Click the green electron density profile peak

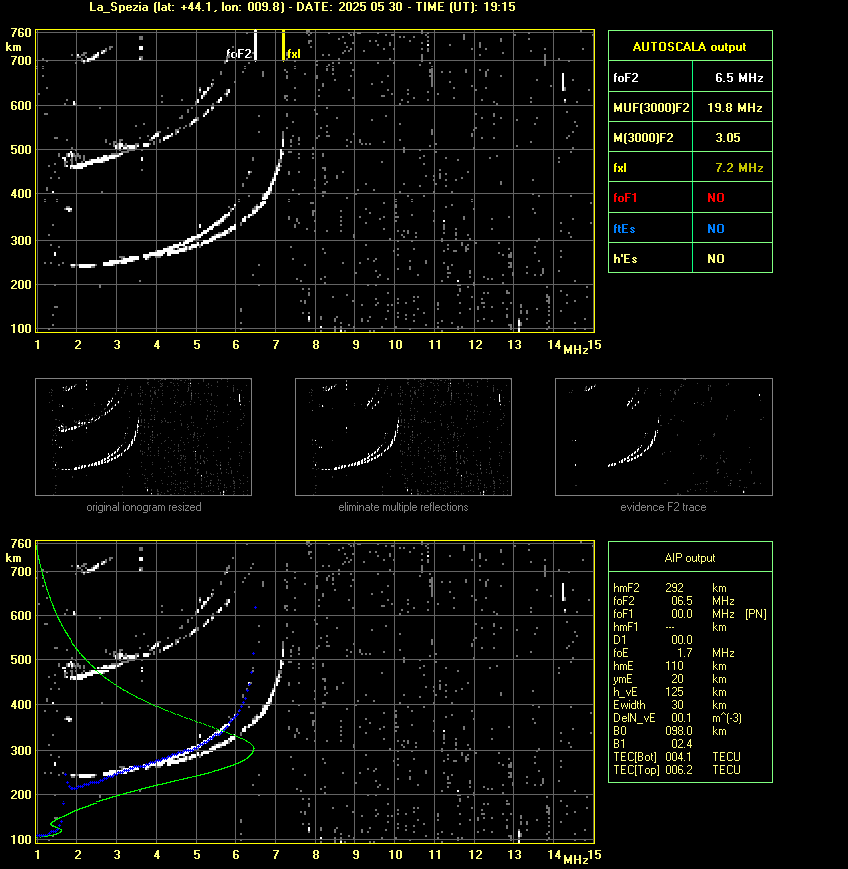pos(253,749)
